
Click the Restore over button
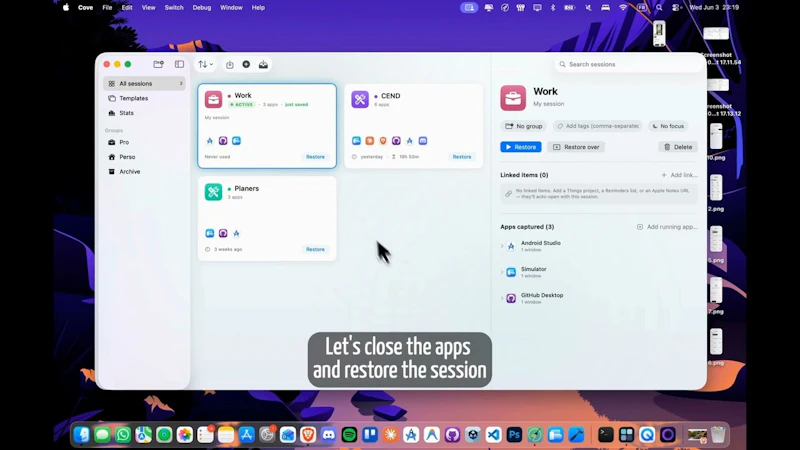576,147
